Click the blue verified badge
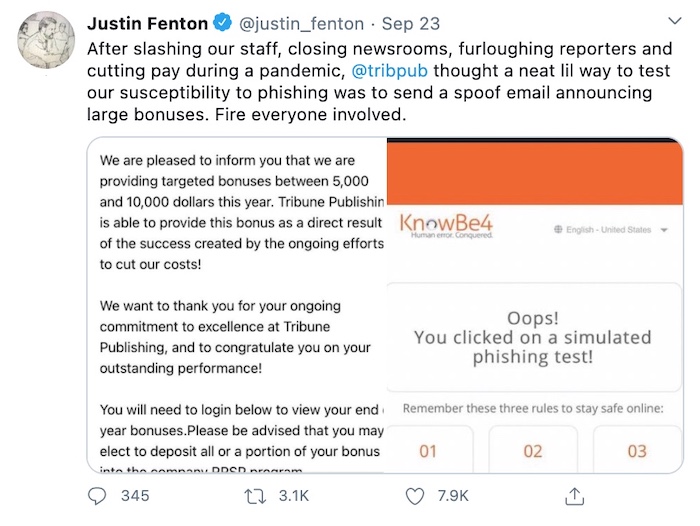The height and width of the screenshot is (526, 700). tap(222, 23)
